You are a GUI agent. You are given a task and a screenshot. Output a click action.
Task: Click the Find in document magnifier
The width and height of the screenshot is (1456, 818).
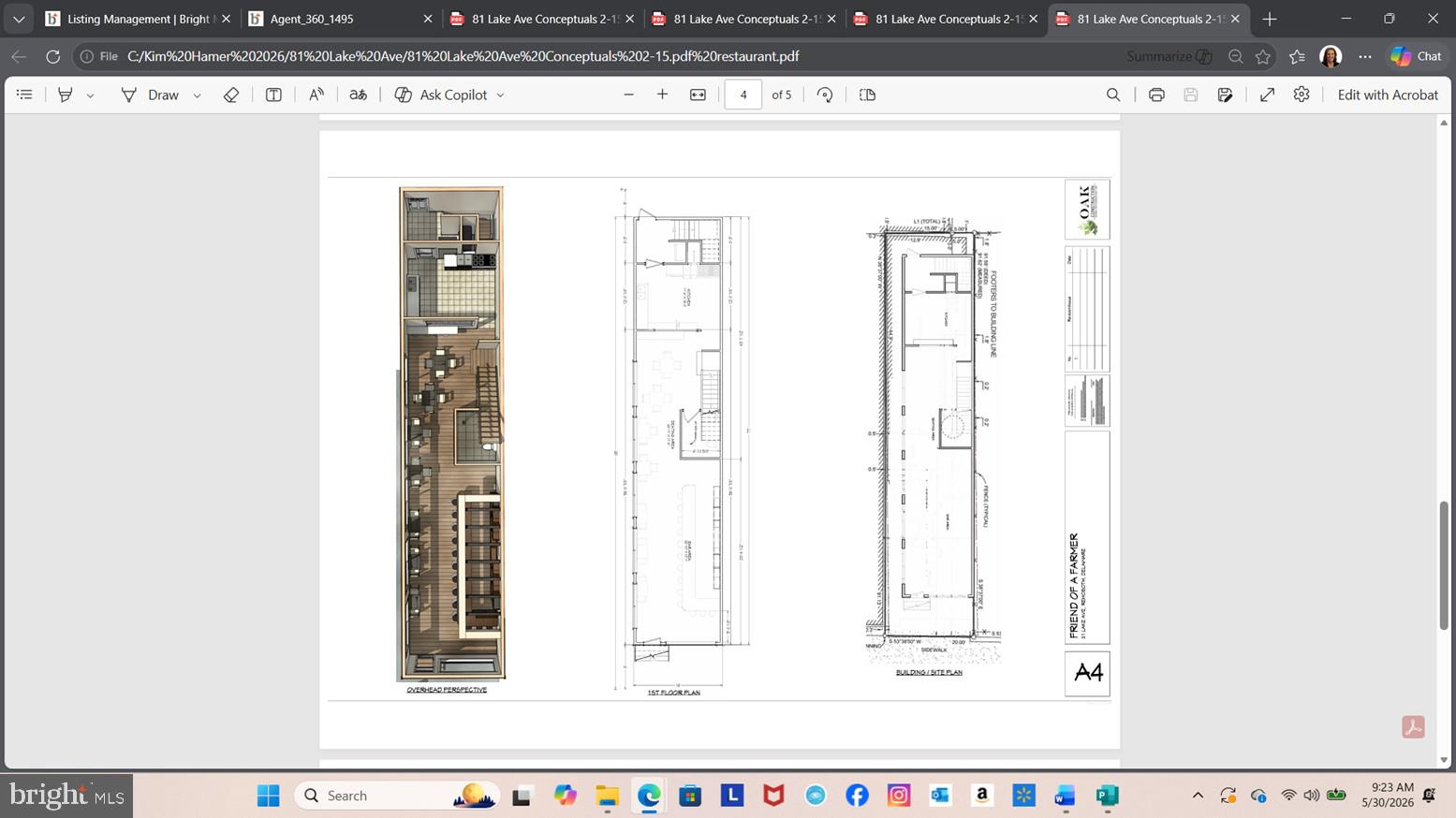coord(1113,95)
